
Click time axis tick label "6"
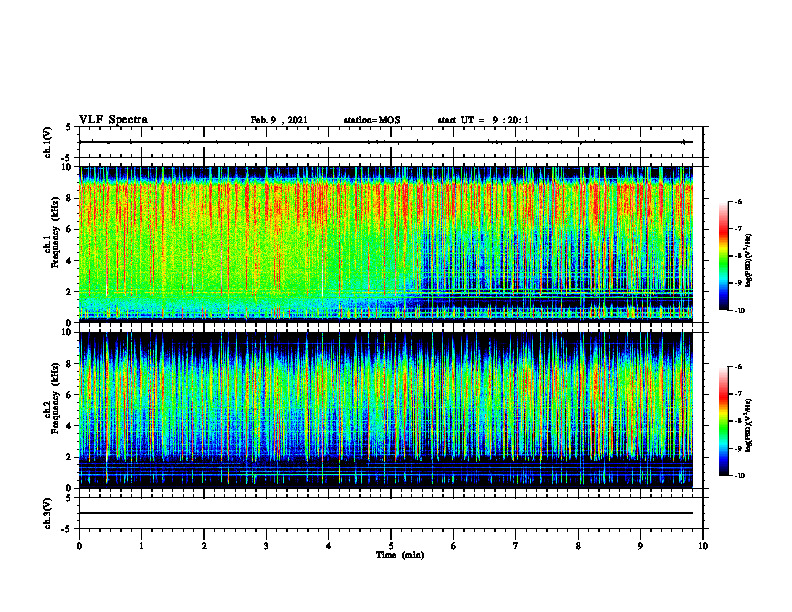(x=453, y=546)
